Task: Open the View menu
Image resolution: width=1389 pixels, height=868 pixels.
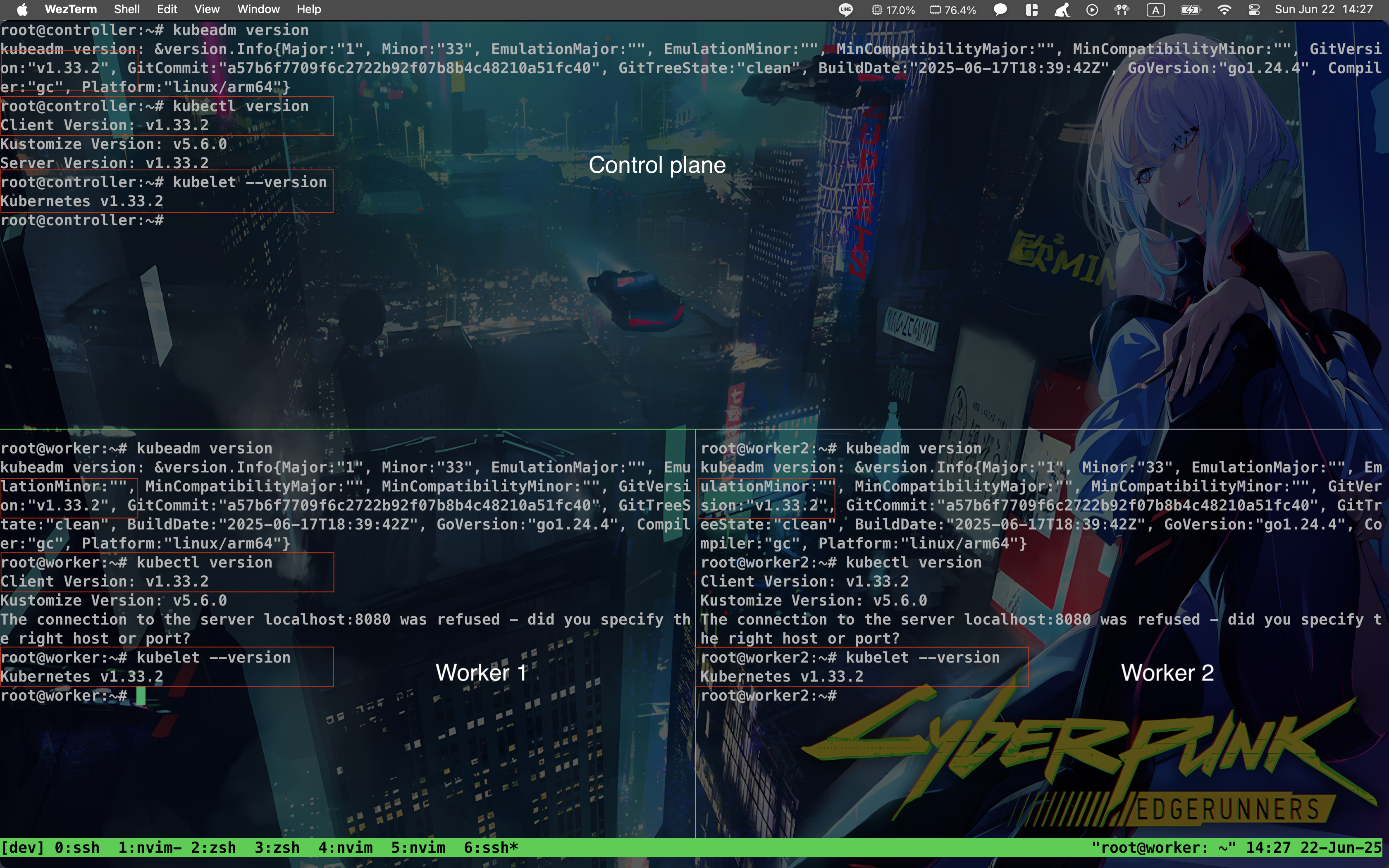Action: pos(207,10)
